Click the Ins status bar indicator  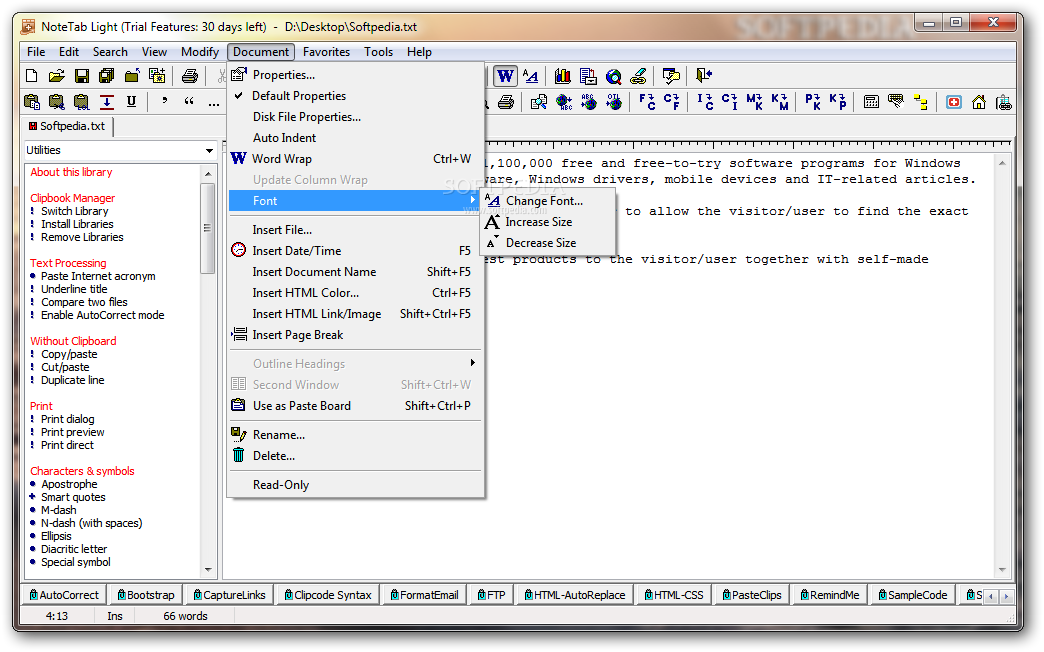coord(115,617)
